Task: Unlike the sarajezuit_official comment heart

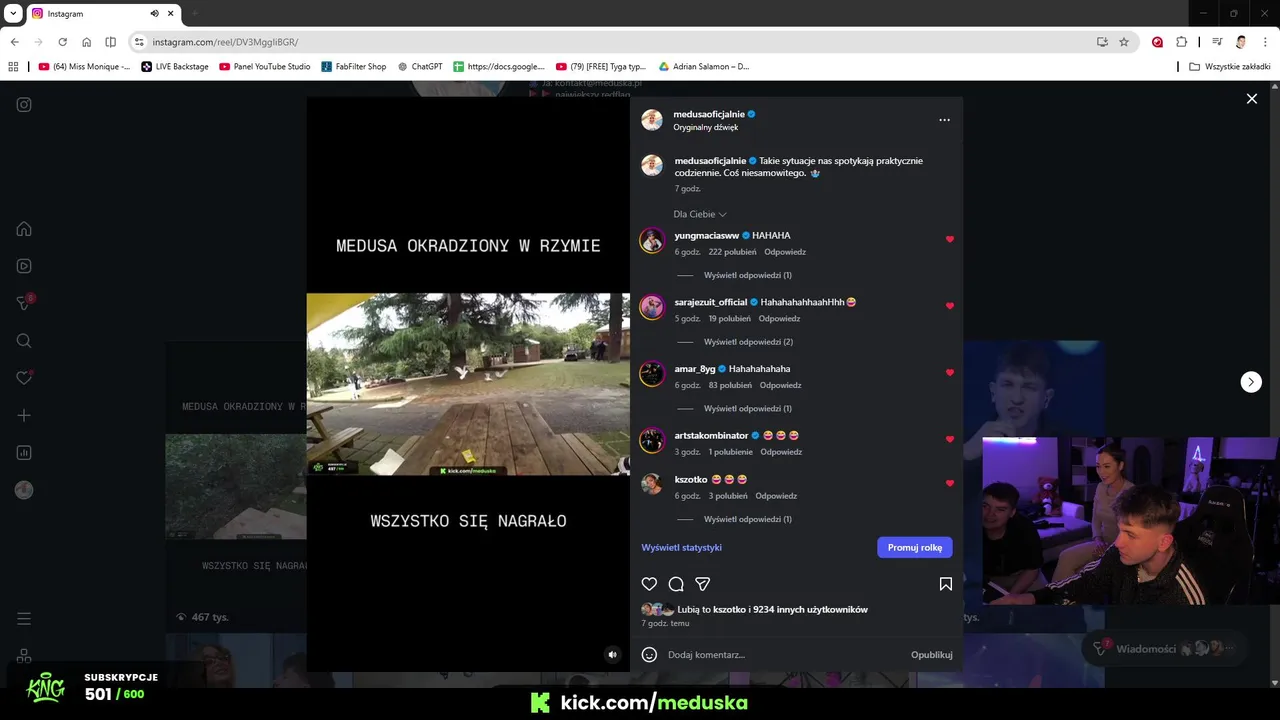Action: pyautogui.click(x=950, y=306)
